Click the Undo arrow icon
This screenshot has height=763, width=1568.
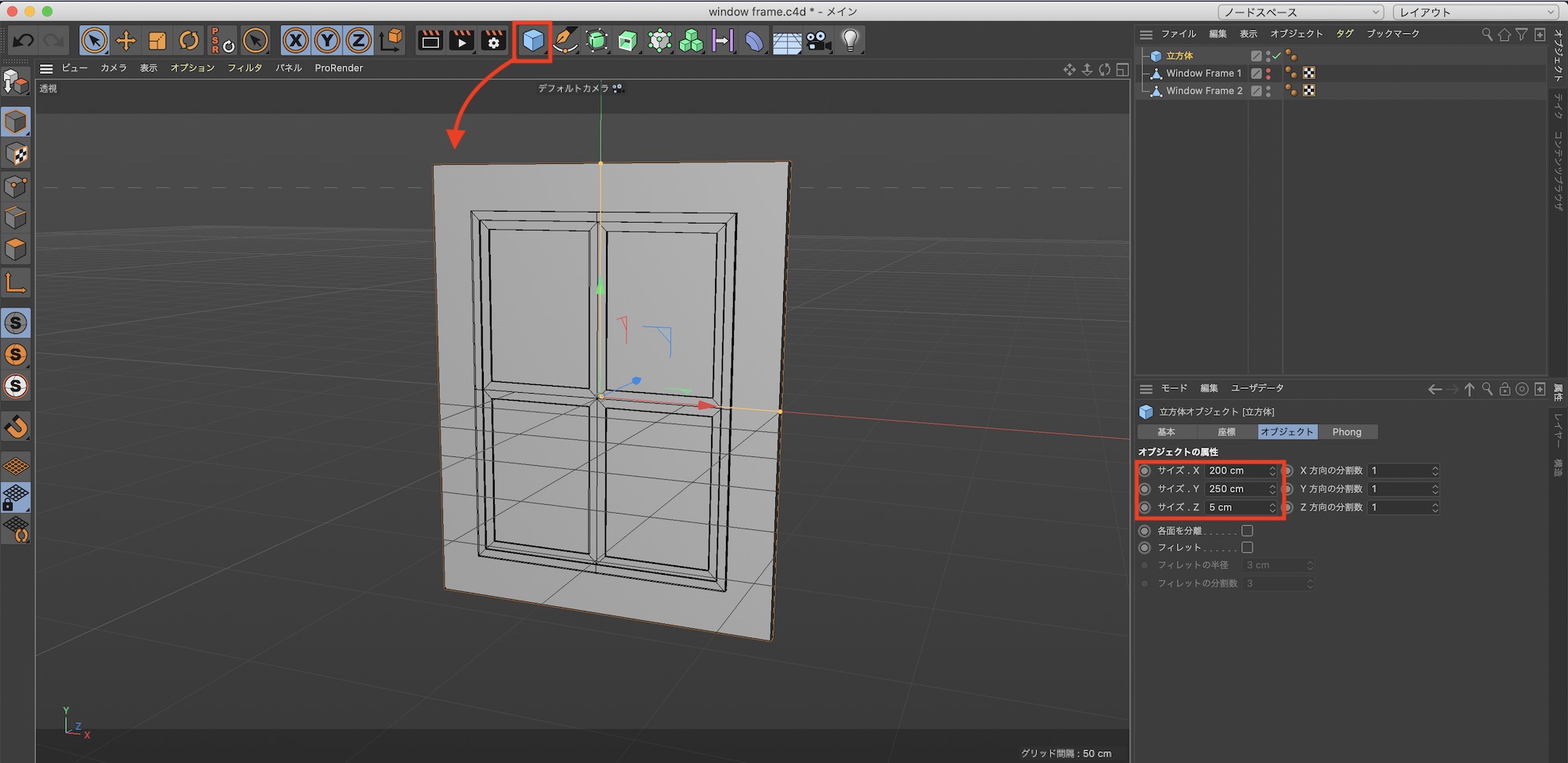24,40
